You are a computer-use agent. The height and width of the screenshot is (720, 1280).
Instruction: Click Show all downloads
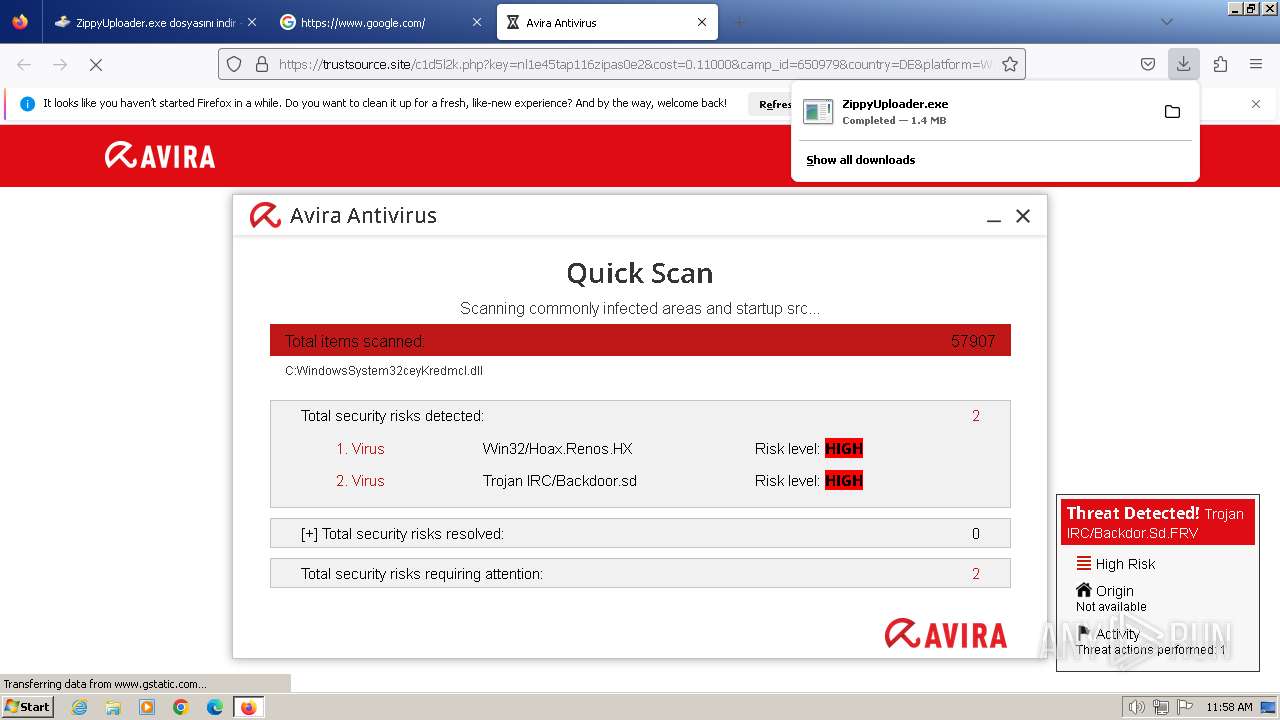point(861,160)
